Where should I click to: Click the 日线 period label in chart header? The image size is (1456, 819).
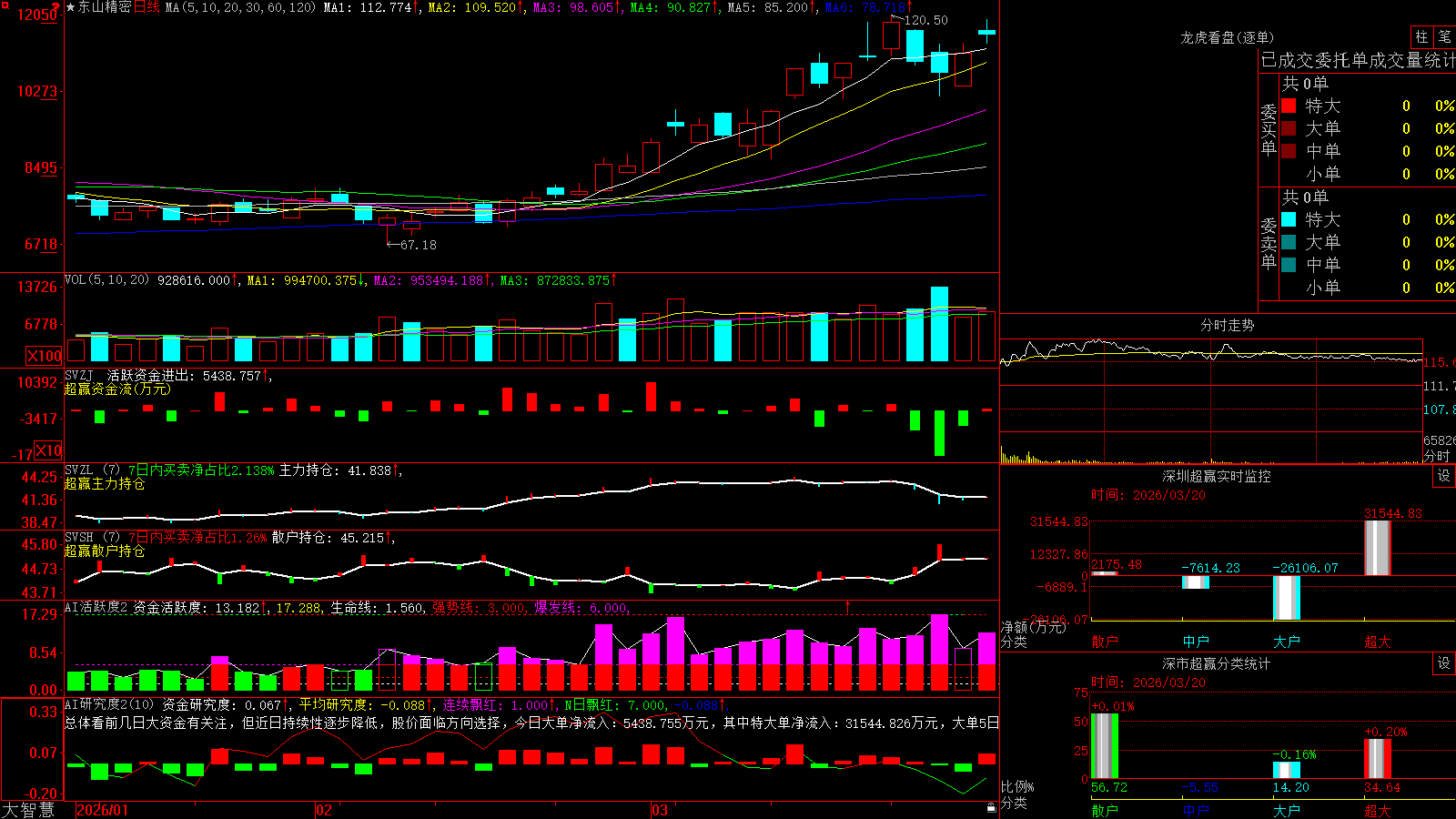point(147,7)
